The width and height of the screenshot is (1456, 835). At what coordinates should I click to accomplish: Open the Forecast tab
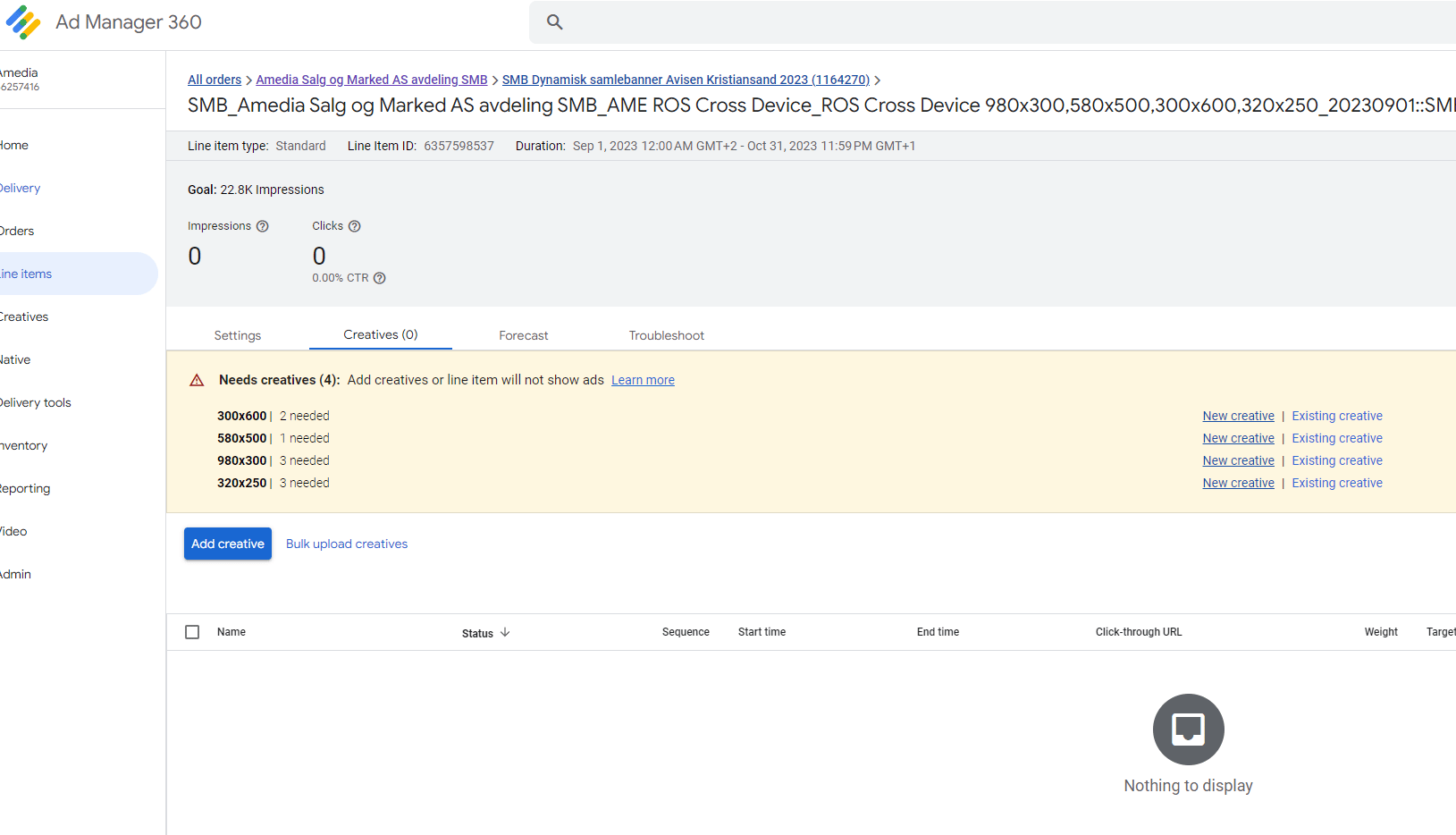tap(524, 335)
